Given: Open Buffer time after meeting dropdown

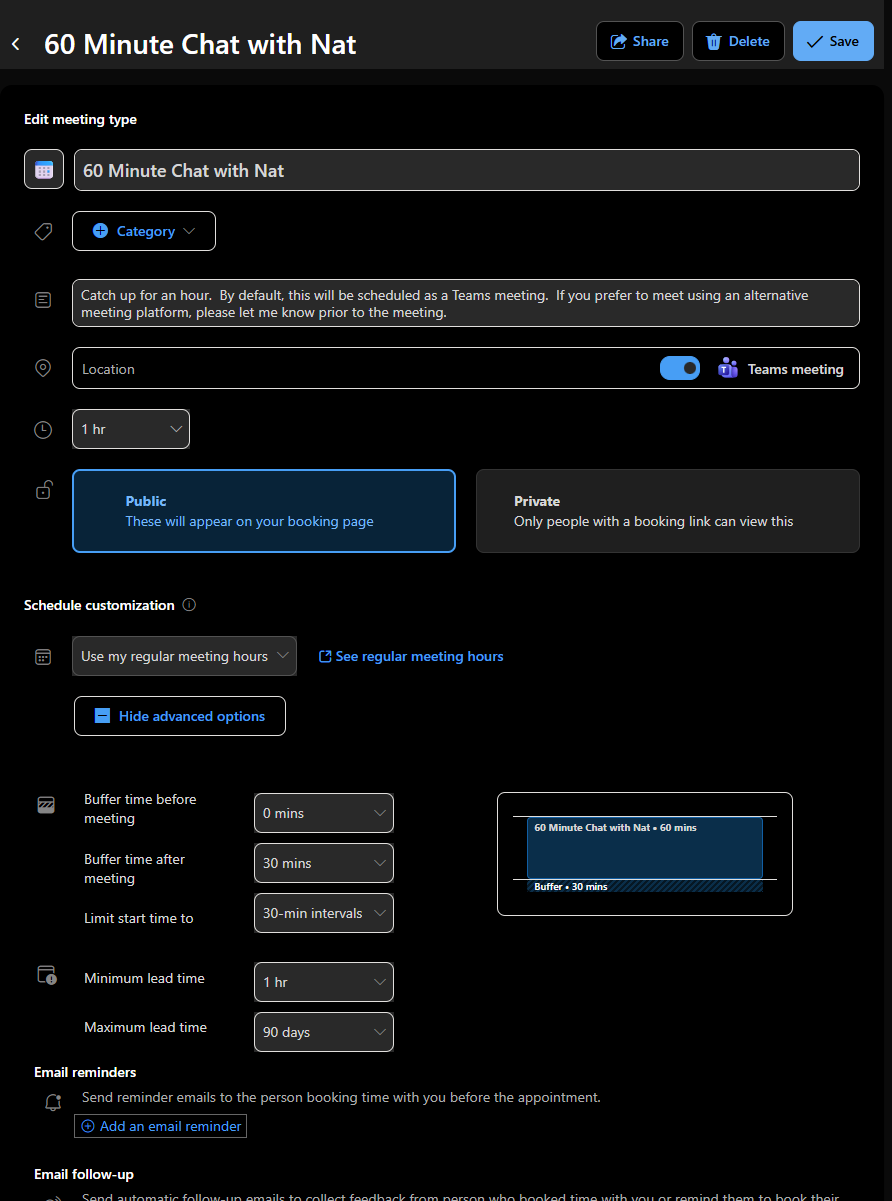Looking at the screenshot, I should (x=324, y=863).
